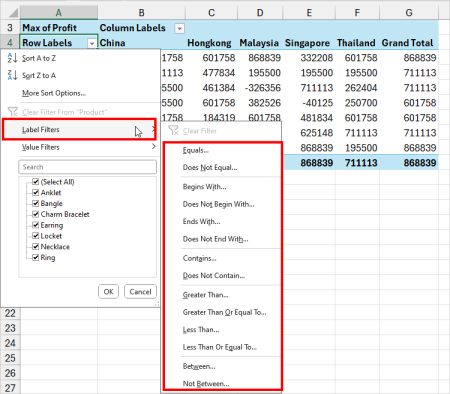This screenshot has height=394, width=450.
Task: Uncheck the Earring checkbox
Action: point(35,225)
